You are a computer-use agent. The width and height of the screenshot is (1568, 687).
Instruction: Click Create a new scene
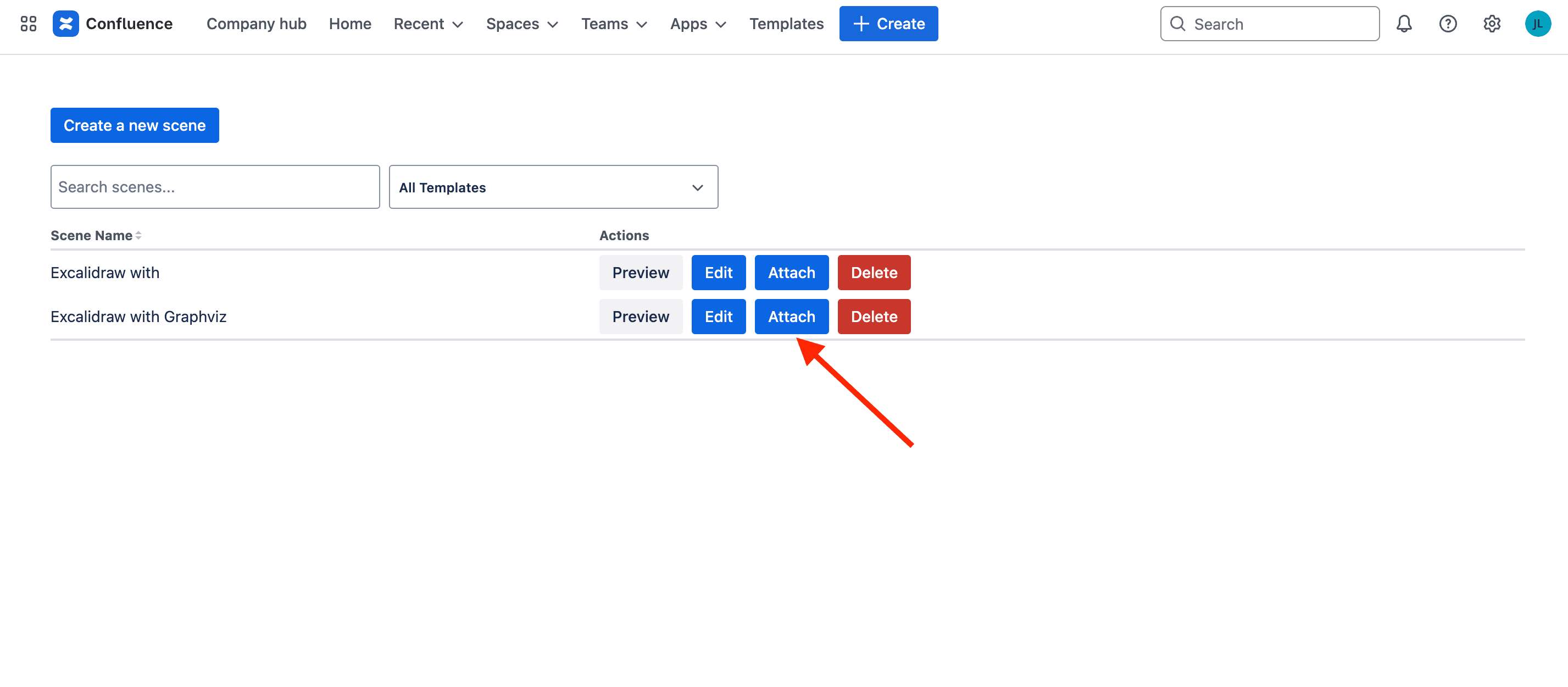tap(135, 125)
